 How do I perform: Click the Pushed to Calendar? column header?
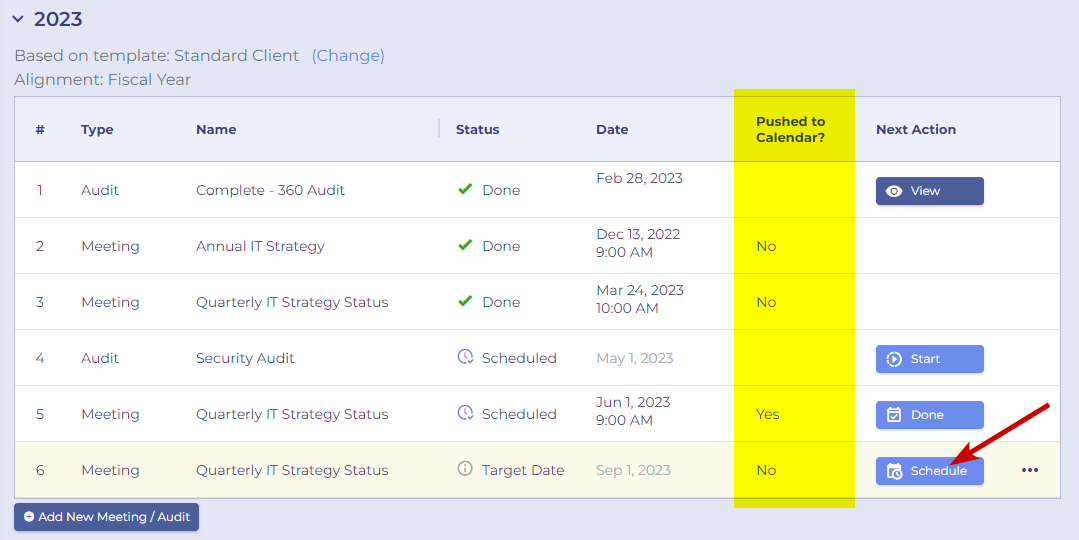790,129
